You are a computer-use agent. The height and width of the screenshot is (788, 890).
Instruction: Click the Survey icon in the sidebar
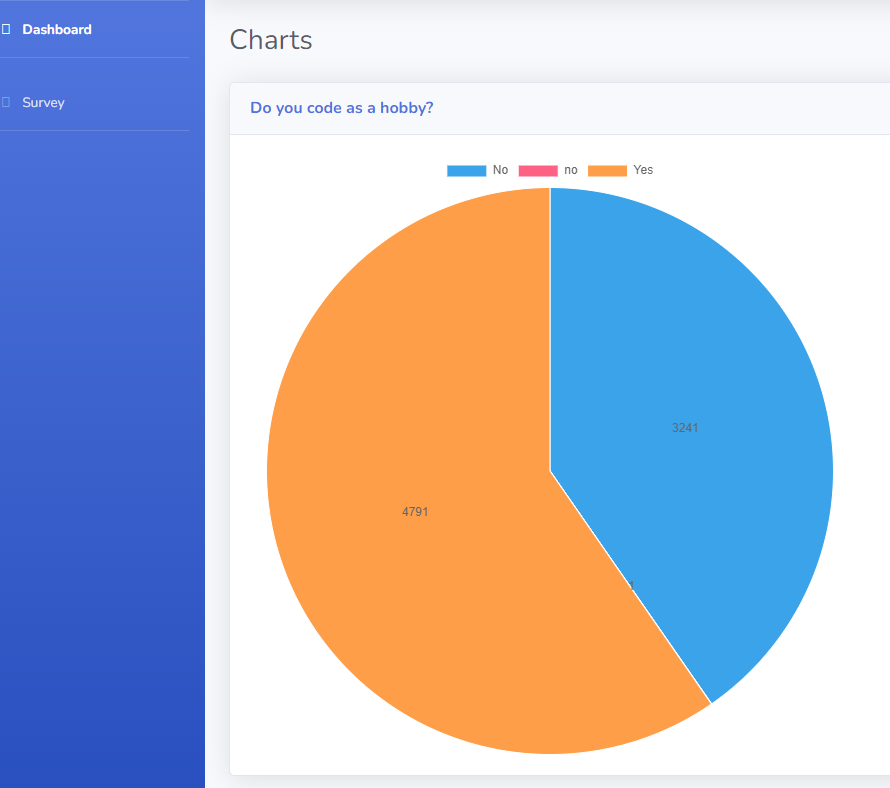(x=7, y=102)
